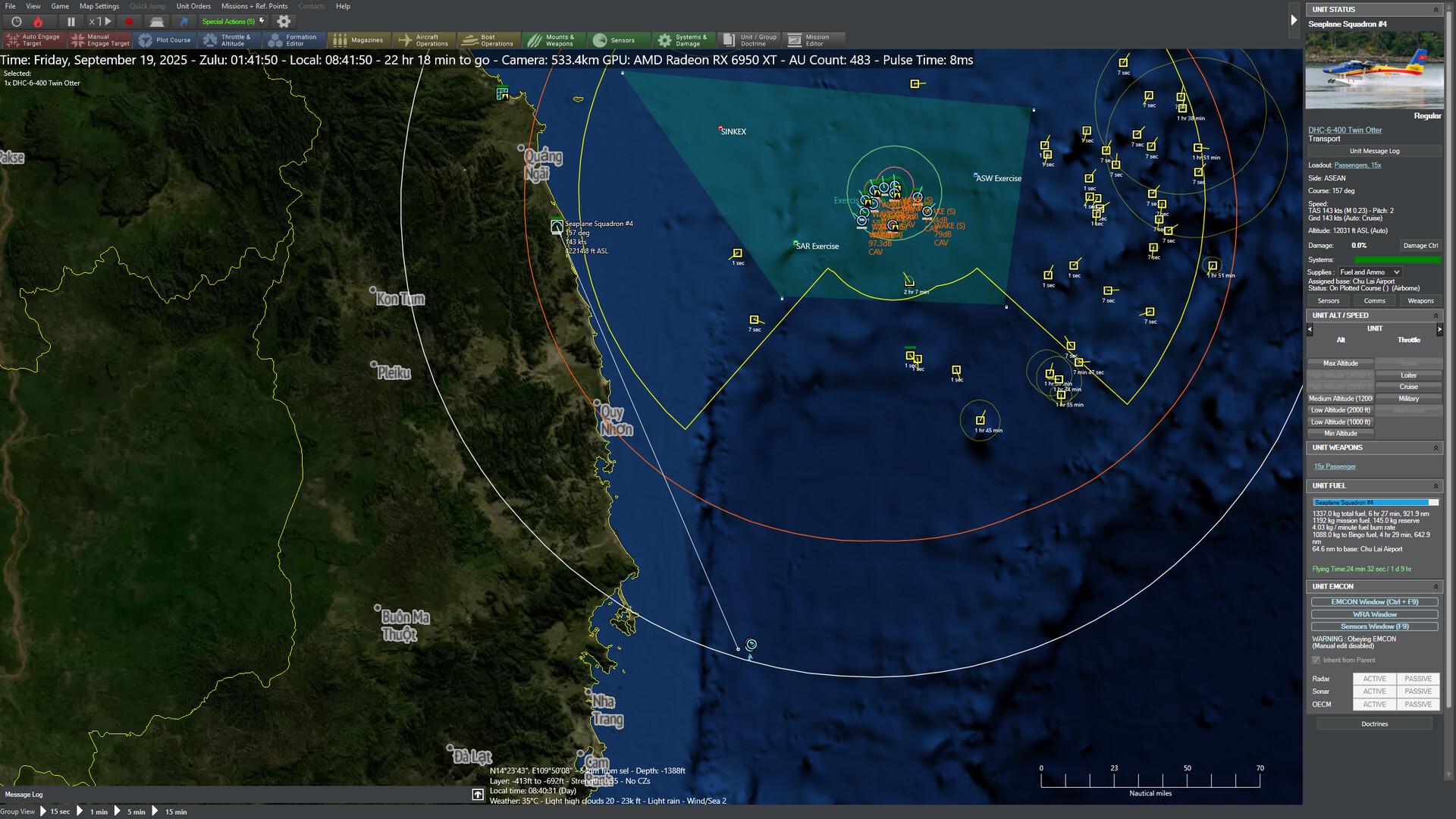The image size is (1456, 819).
Task: Open the Unit Message Log
Action: tap(1374, 151)
